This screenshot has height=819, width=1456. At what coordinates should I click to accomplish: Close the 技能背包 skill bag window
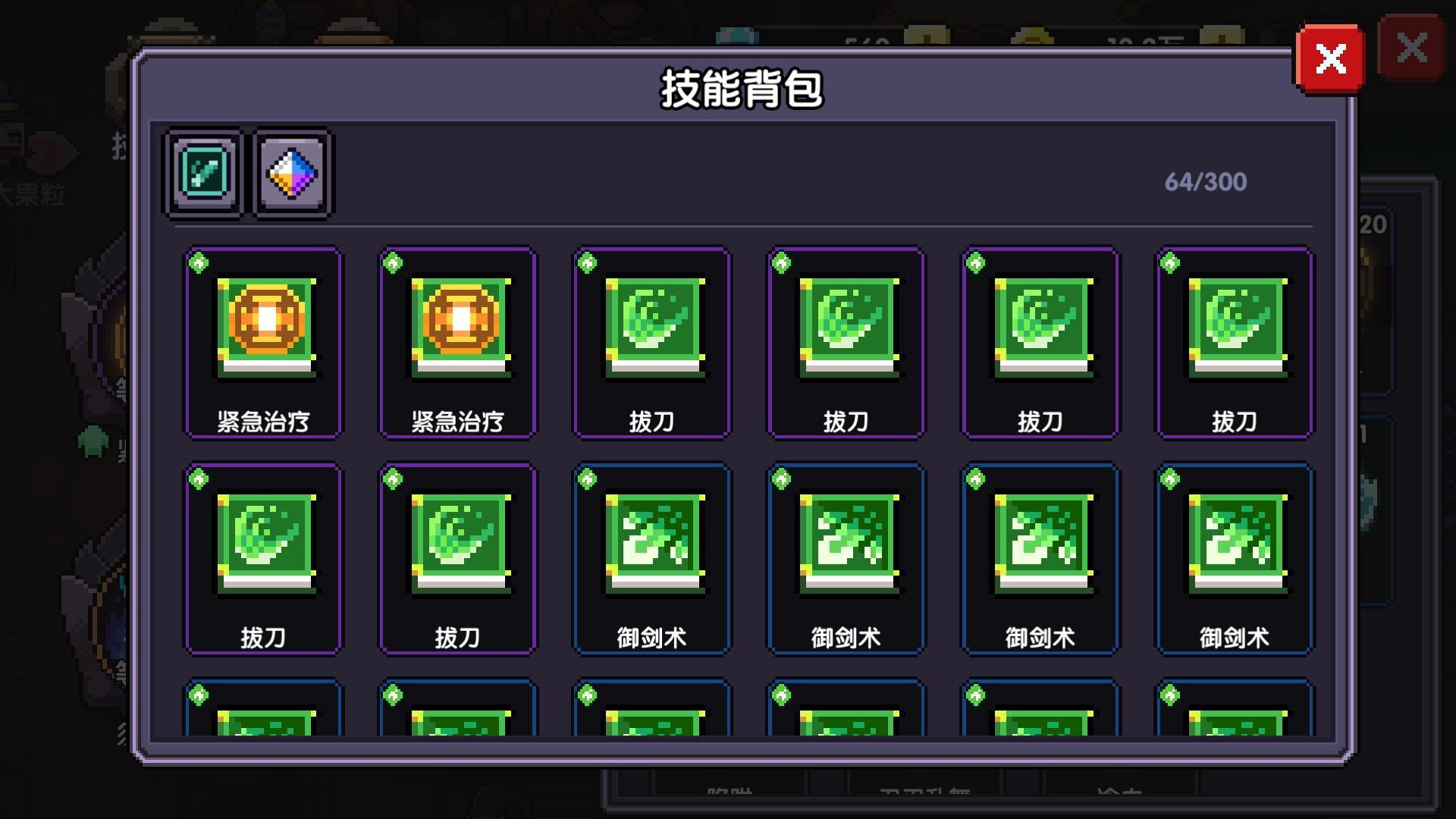(1330, 59)
